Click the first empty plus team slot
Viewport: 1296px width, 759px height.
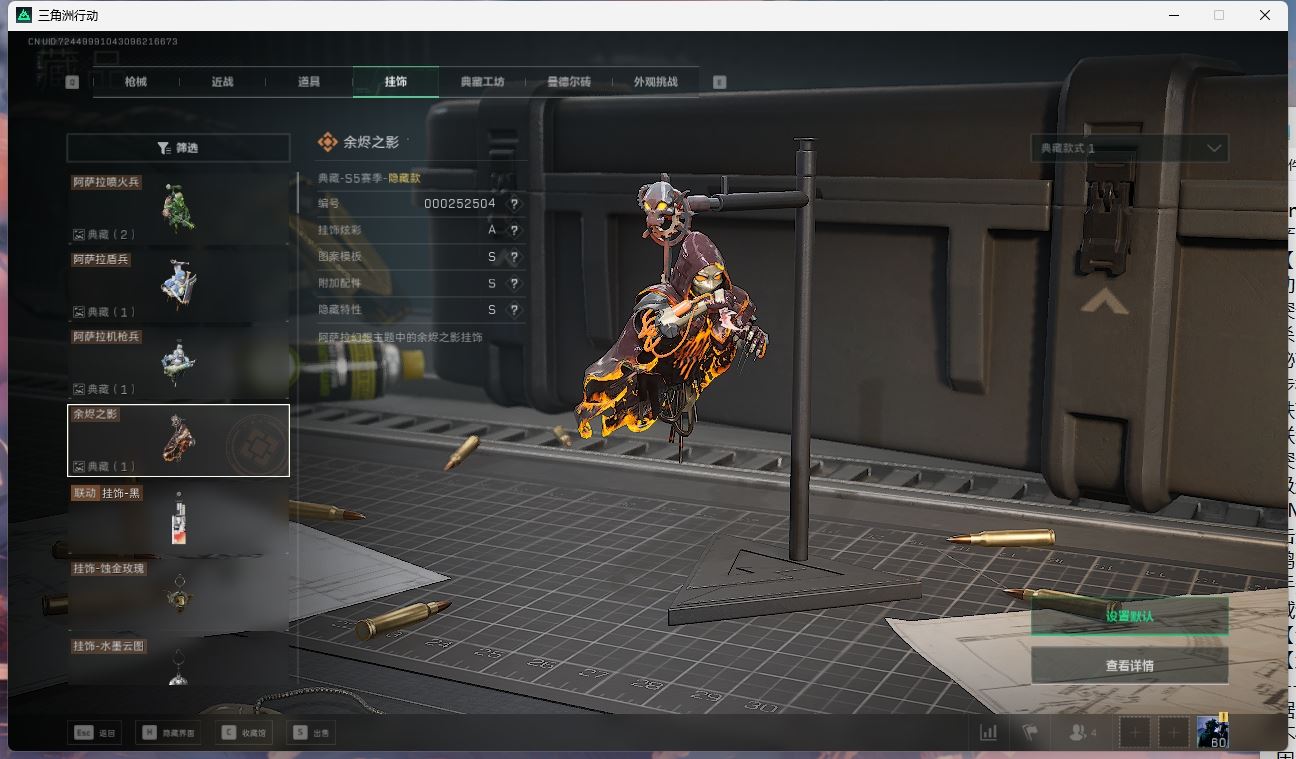(x=1135, y=733)
